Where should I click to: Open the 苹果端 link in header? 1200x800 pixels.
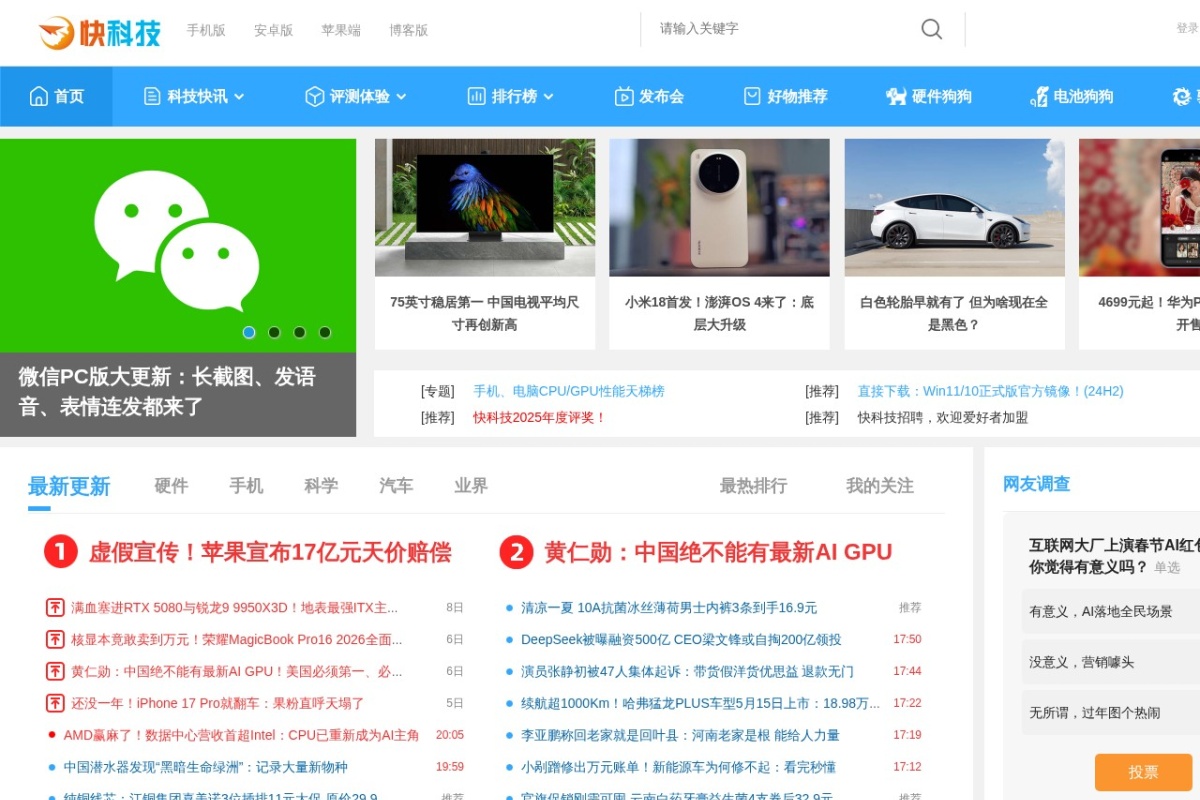coord(341,30)
